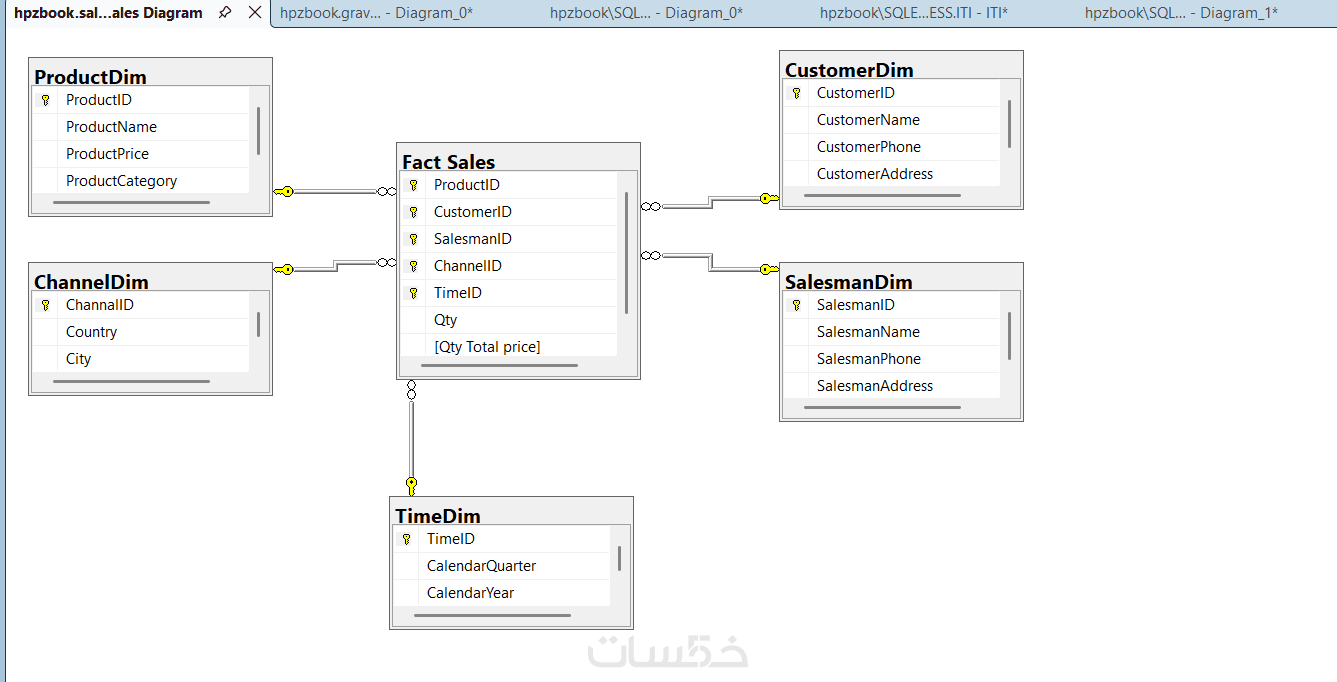Select the key endpoint of the TimeDim relationship line

click(x=411, y=486)
